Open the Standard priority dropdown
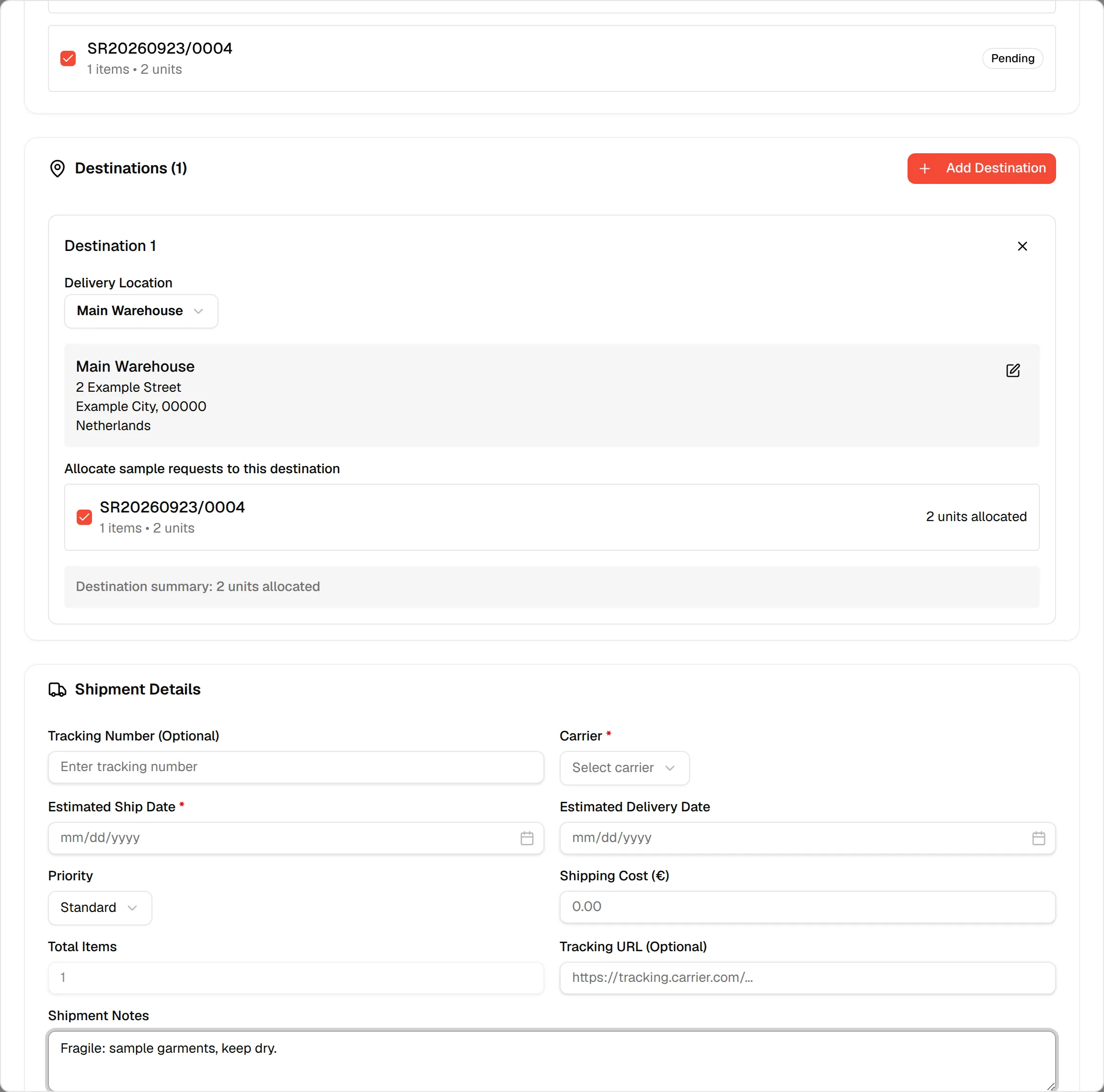 100,908
